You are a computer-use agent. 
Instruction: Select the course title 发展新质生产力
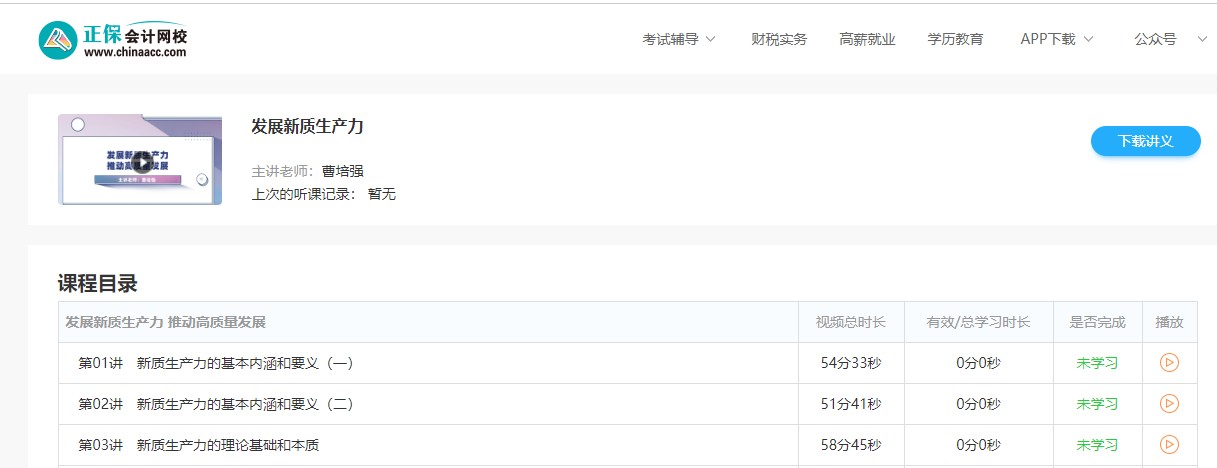point(307,126)
